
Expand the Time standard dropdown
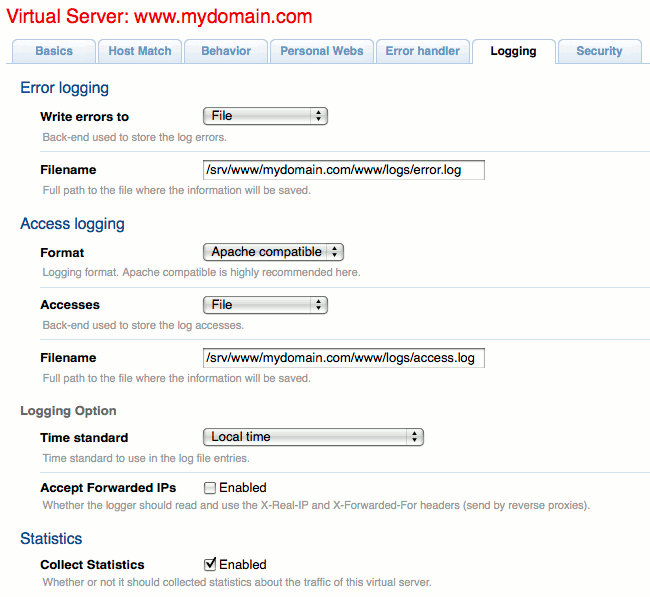(x=313, y=437)
